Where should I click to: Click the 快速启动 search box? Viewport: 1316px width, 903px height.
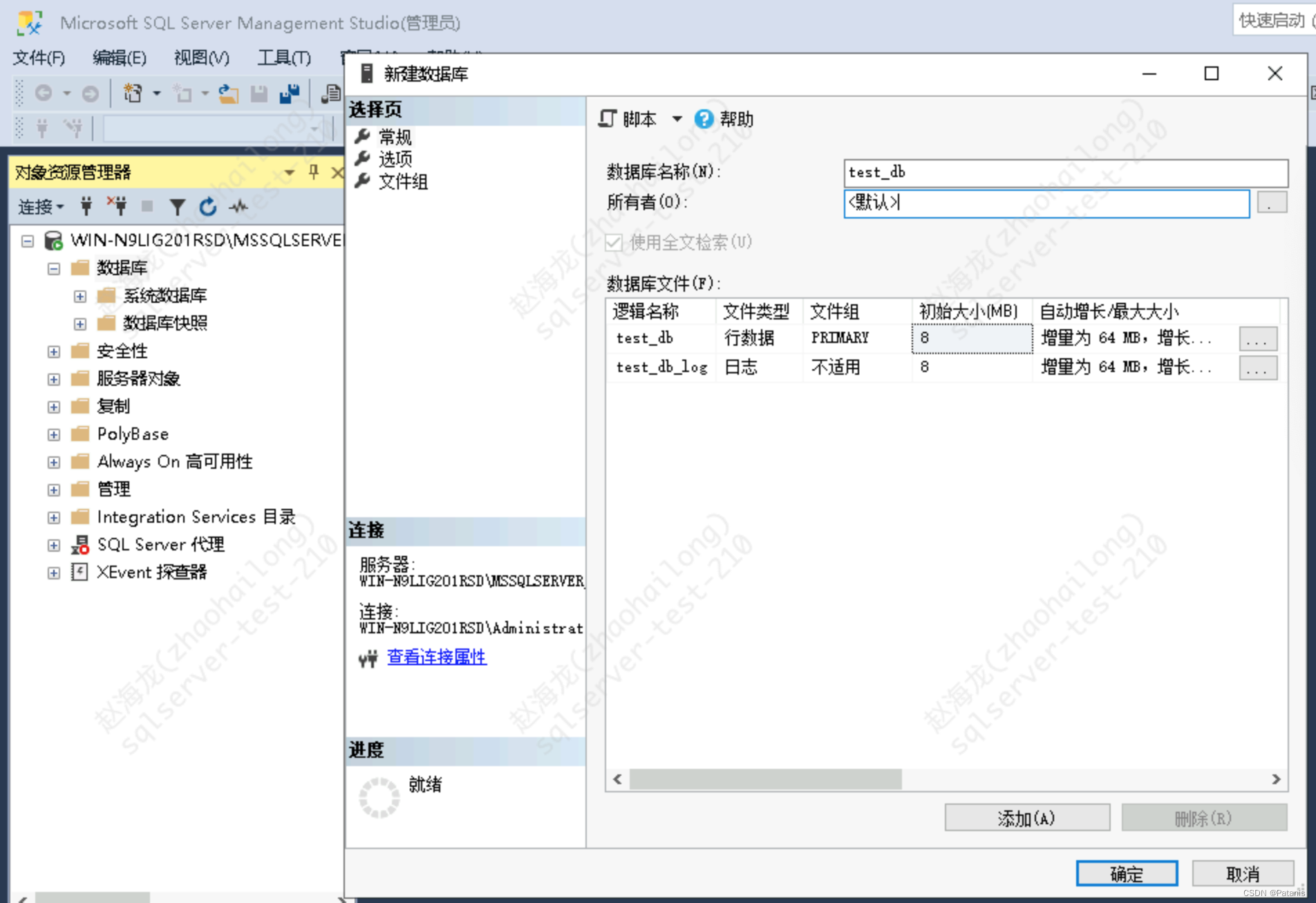point(1274,21)
